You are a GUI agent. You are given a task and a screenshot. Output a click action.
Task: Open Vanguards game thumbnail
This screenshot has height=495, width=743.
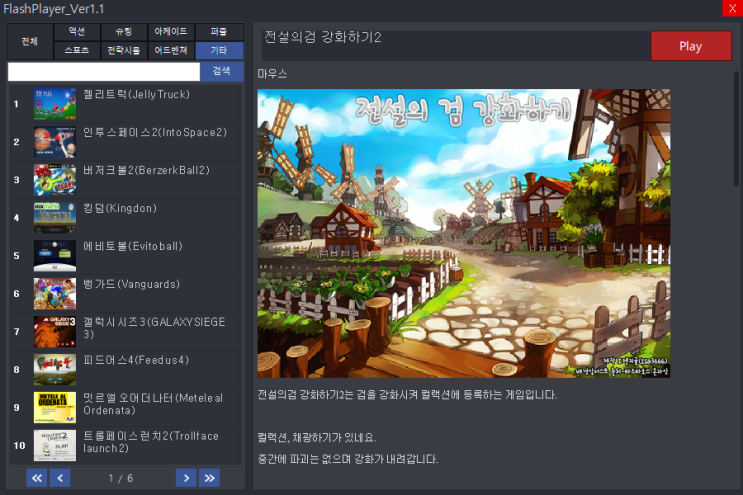pyautogui.click(x=55, y=293)
